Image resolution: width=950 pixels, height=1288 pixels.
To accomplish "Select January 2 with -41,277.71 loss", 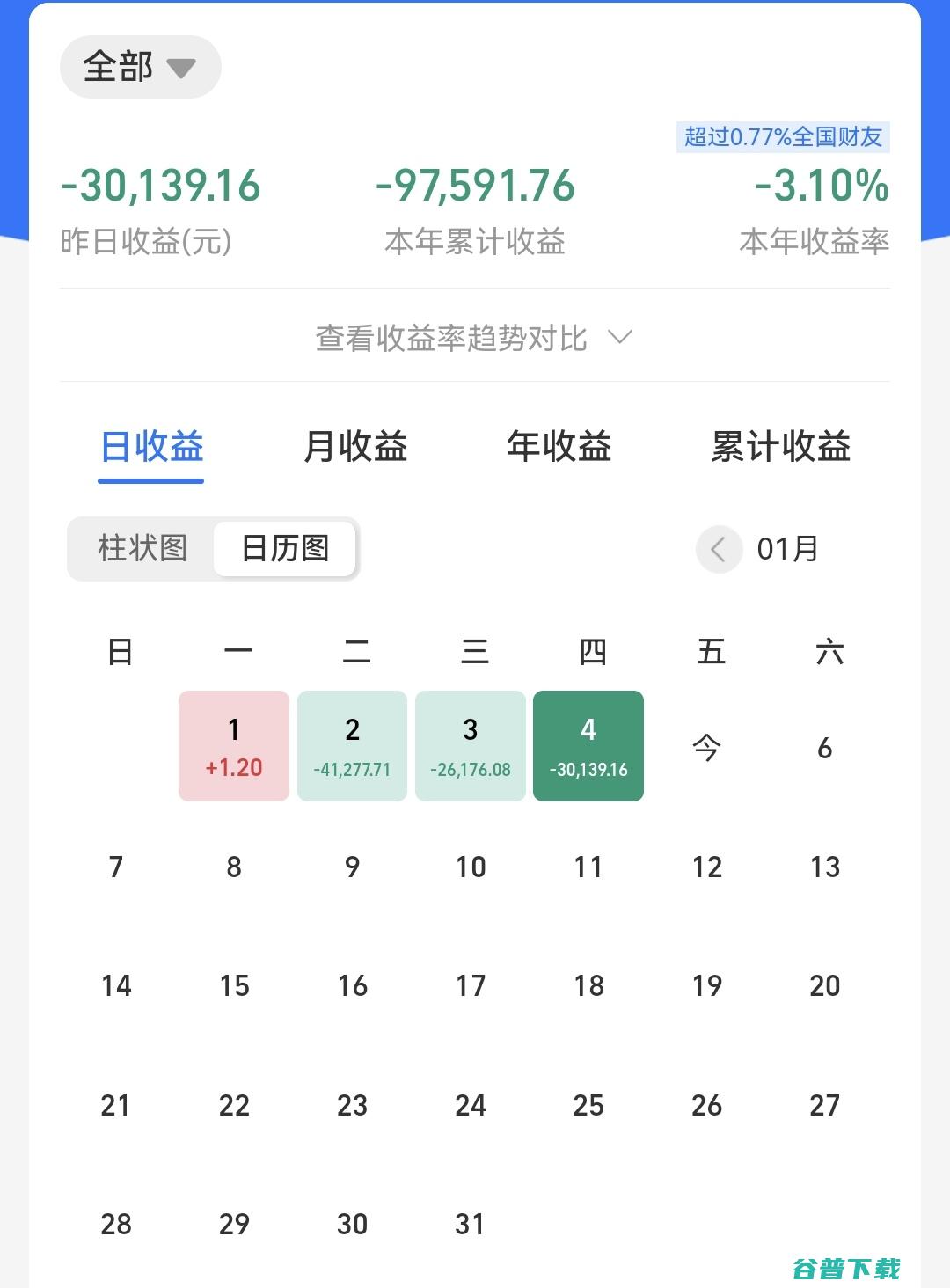I will tap(352, 746).
